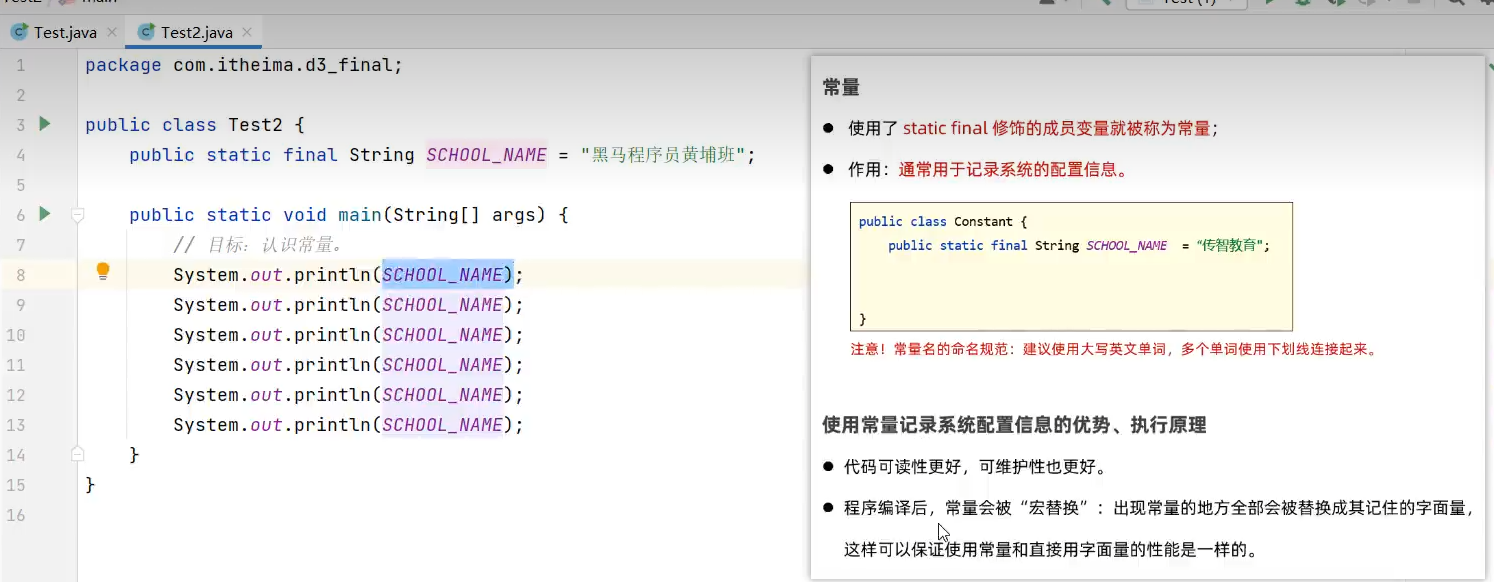The width and height of the screenshot is (1494, 582).
Task: Click the slide bullet about static final 修饰的成员变量
Action: [1033, 128]
